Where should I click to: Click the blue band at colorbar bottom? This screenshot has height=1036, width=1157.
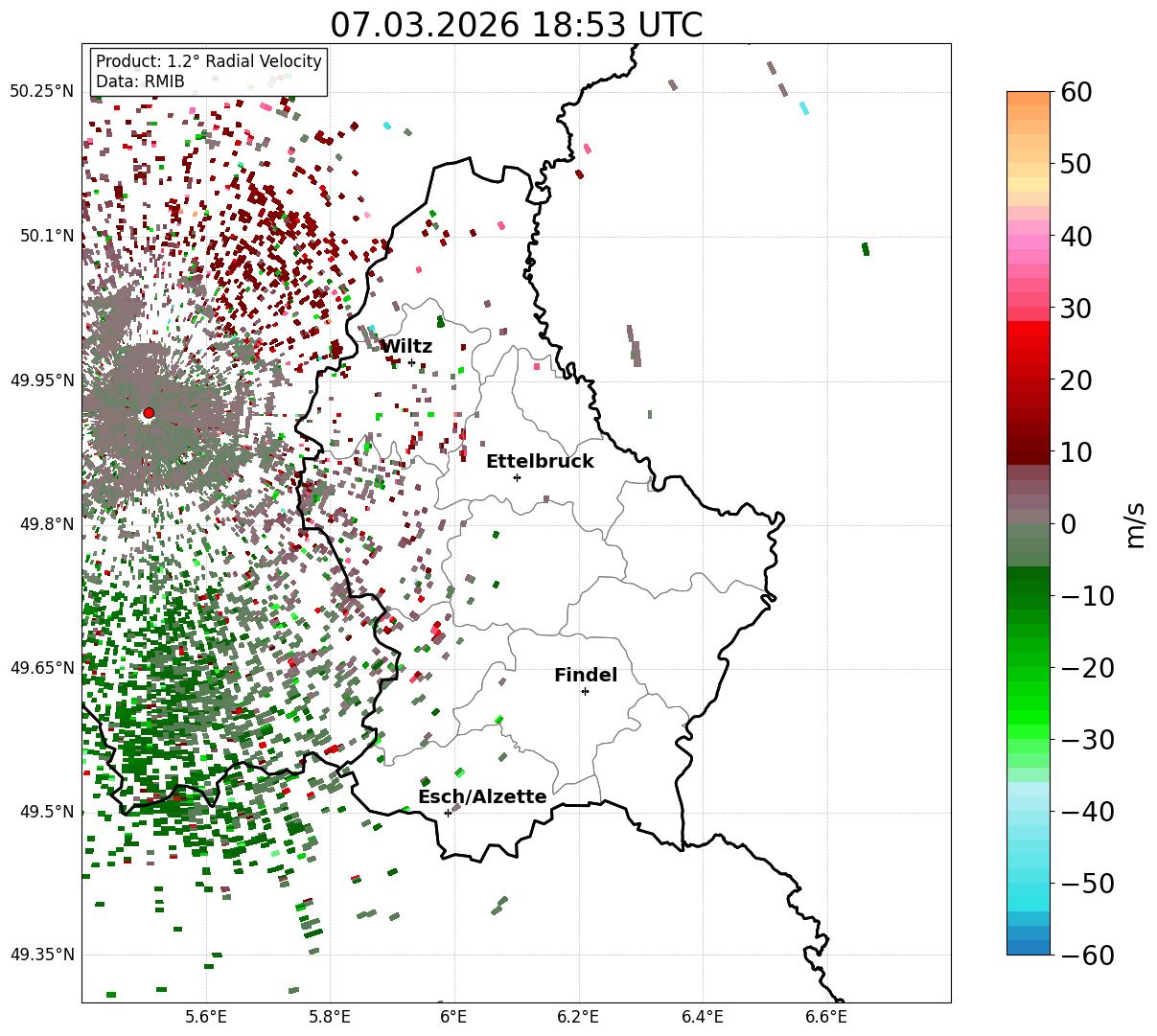pyautogui.click(x=1029, y=947)
